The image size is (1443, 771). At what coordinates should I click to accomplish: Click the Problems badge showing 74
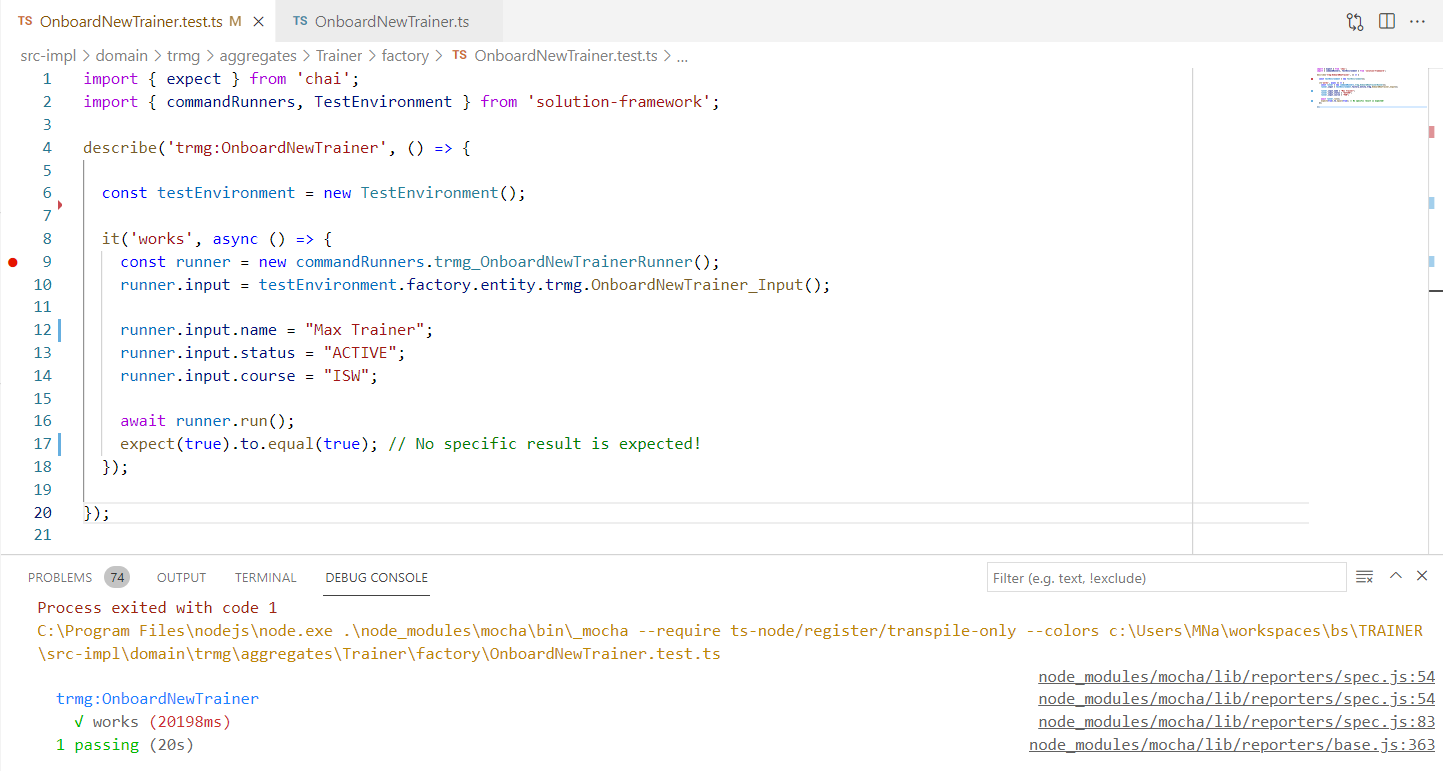point(117,577)
